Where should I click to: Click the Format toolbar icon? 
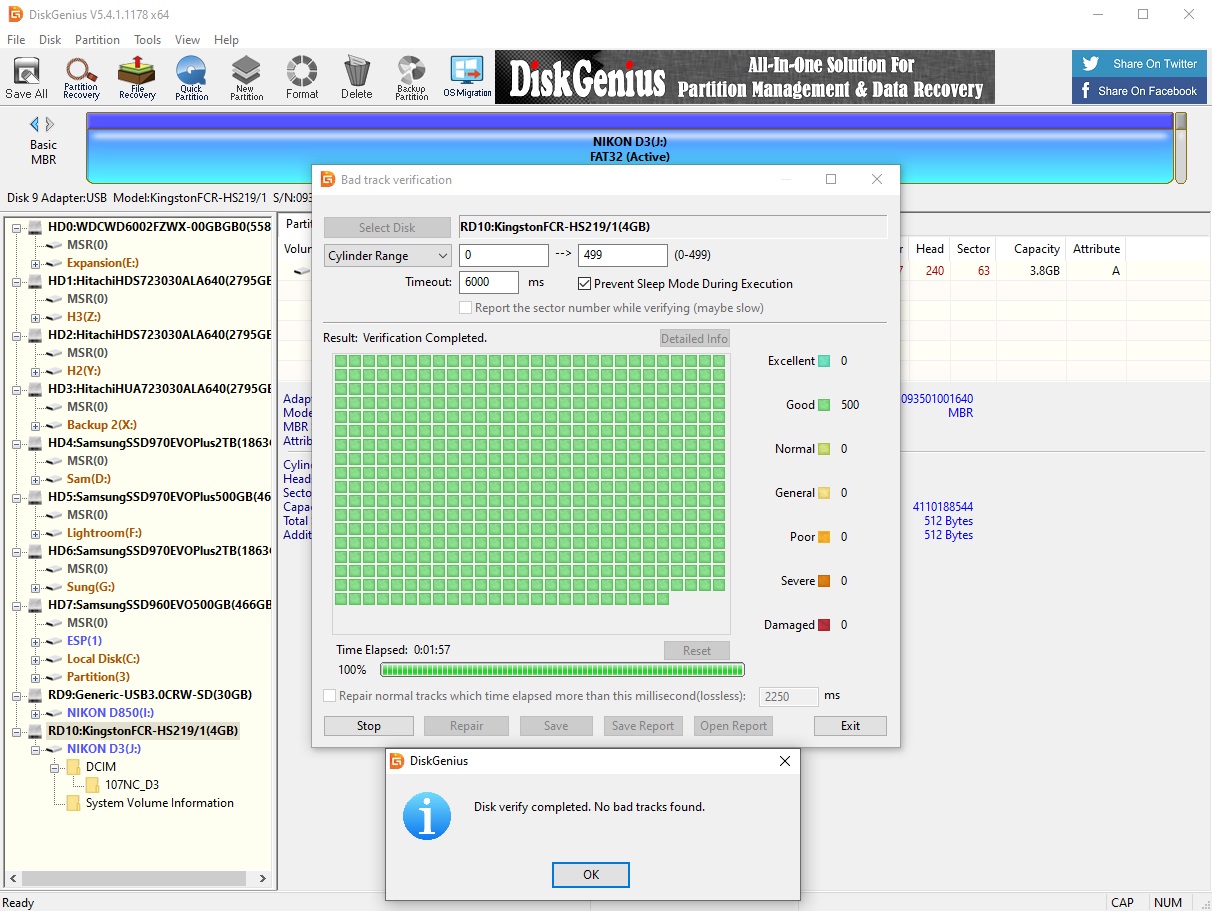[x=301, y=77]
